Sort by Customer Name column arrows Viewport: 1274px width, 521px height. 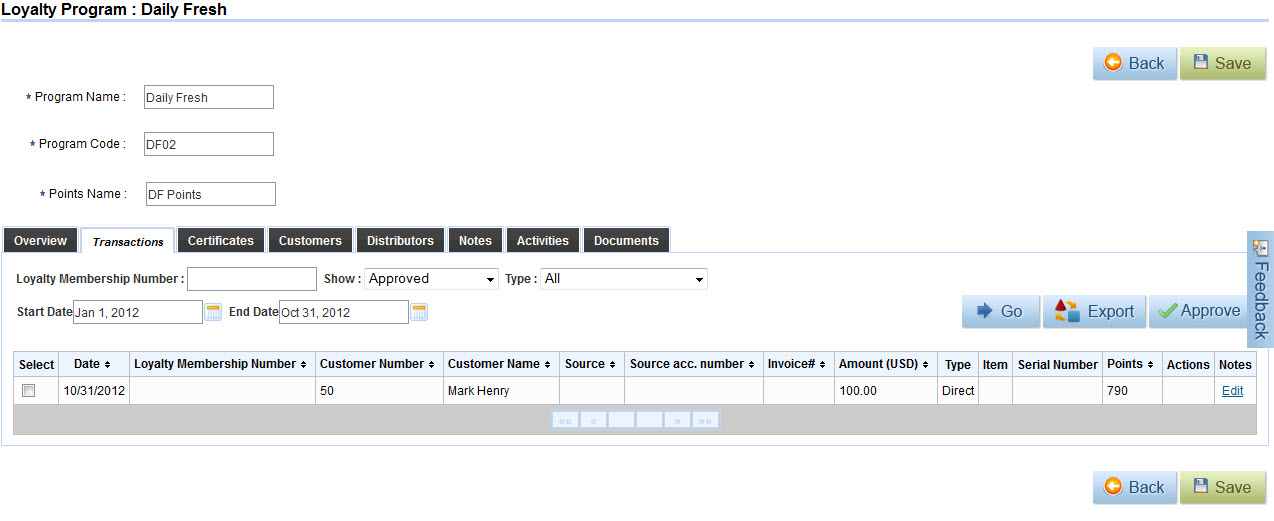(x=549, y=365)
